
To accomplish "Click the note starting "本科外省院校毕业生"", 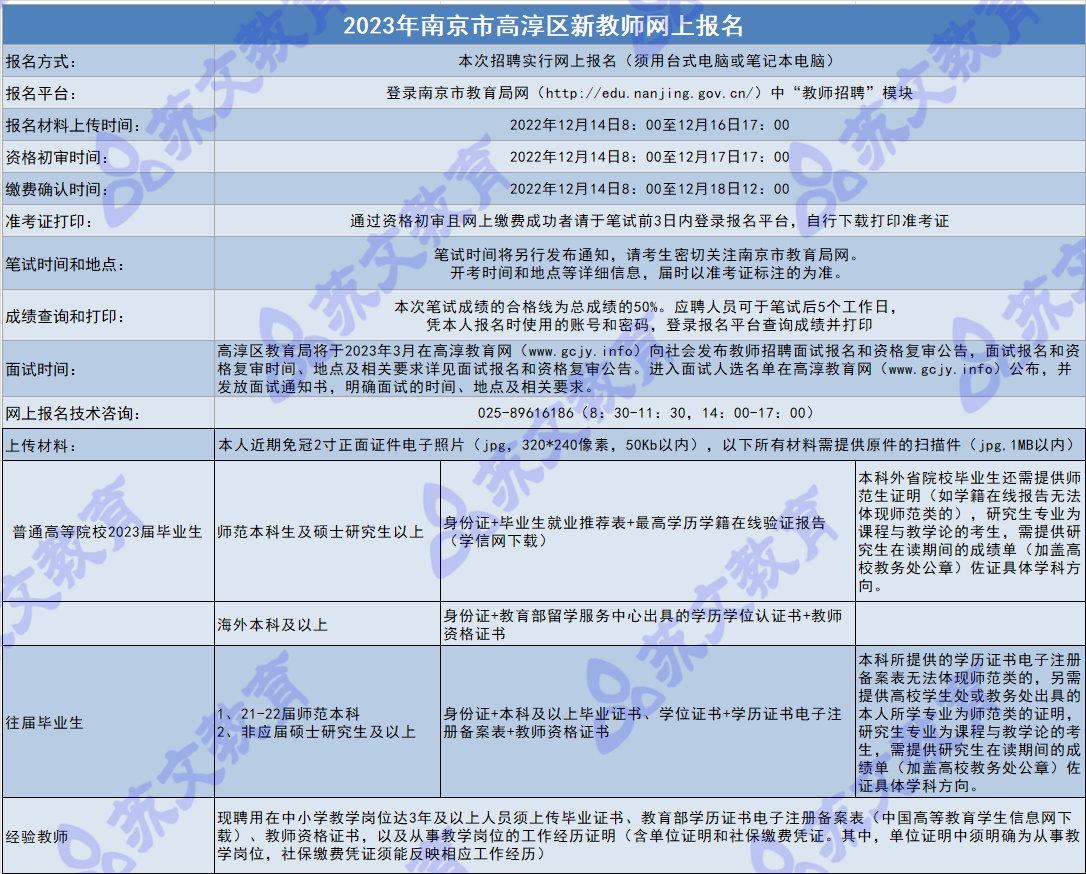I will click(x=970, y=531).
